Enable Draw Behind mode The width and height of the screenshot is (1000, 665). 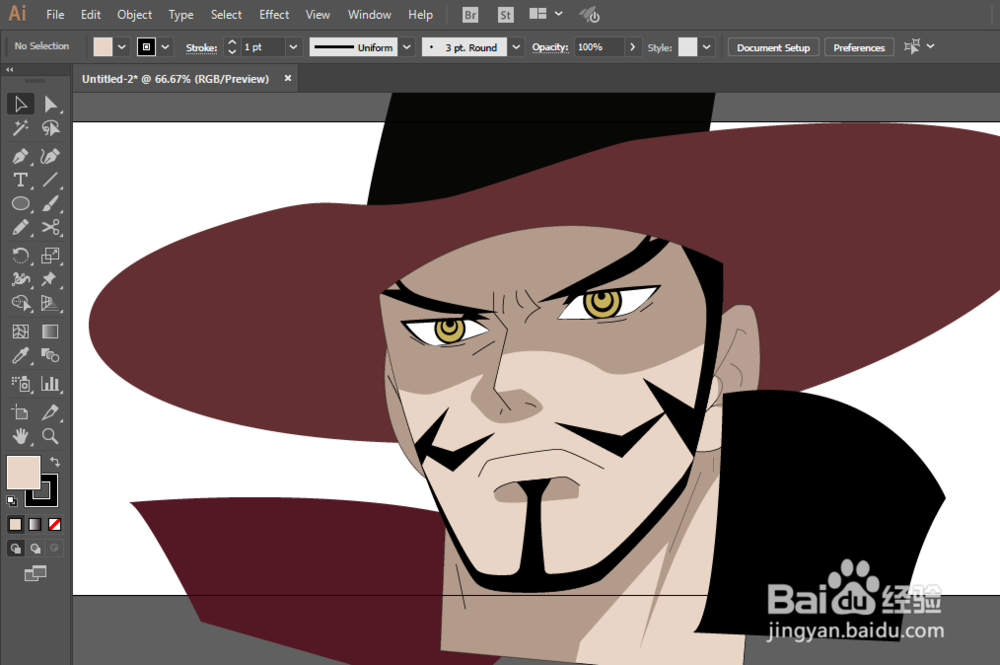(35, 548)
